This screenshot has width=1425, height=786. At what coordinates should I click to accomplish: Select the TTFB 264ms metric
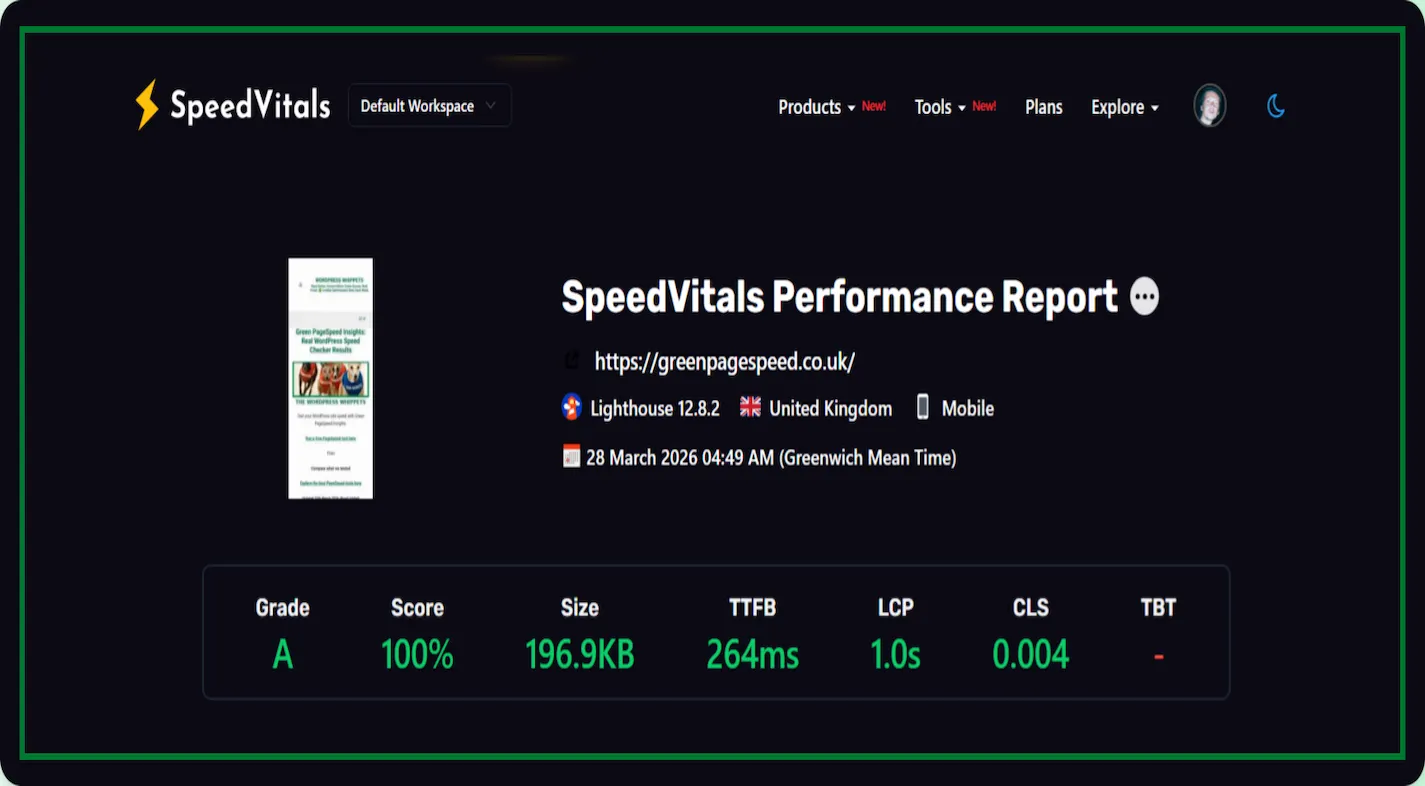[752, 655]
